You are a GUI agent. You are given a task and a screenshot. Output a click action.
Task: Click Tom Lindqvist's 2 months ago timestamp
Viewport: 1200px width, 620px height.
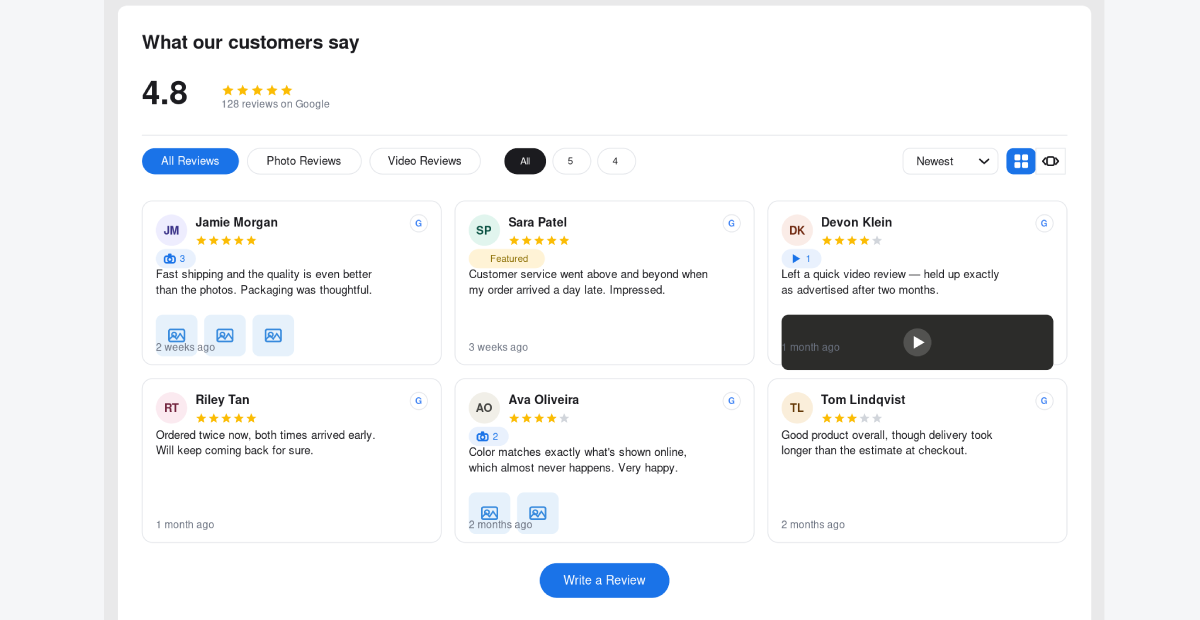pos(813,524)
